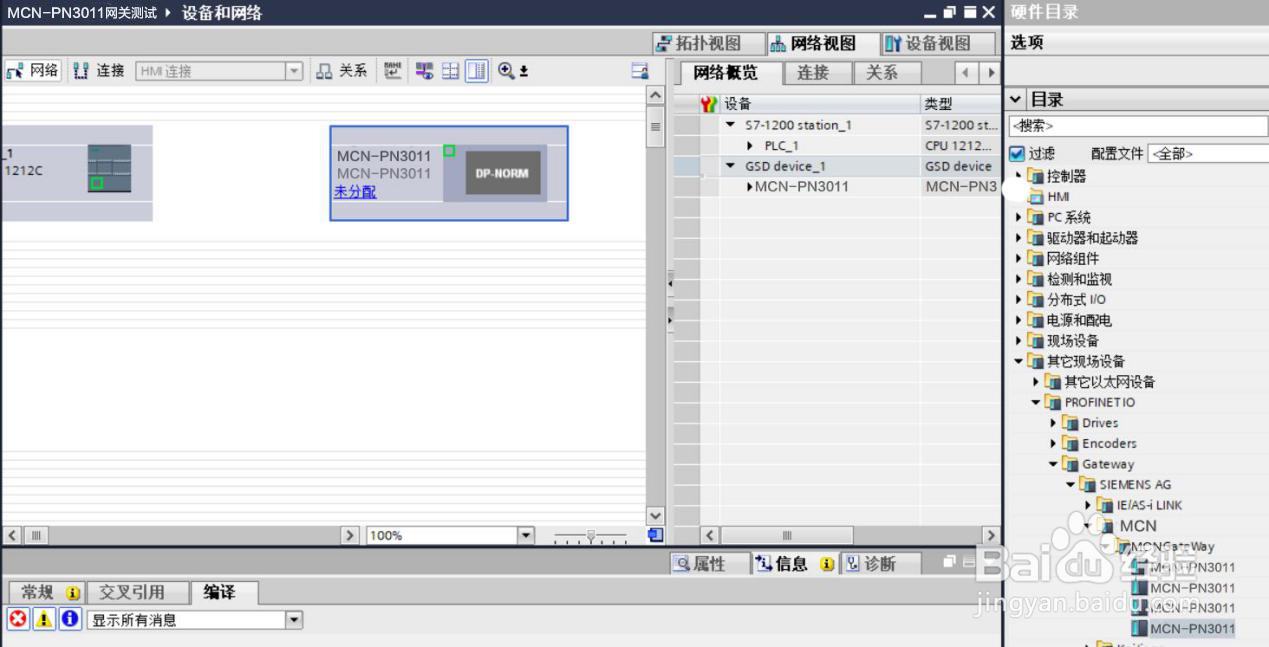This screenshot has width=1269, height=647.
Task: Click the left tab-scroll arrow in overview panel
Action: tap(966, 73)
